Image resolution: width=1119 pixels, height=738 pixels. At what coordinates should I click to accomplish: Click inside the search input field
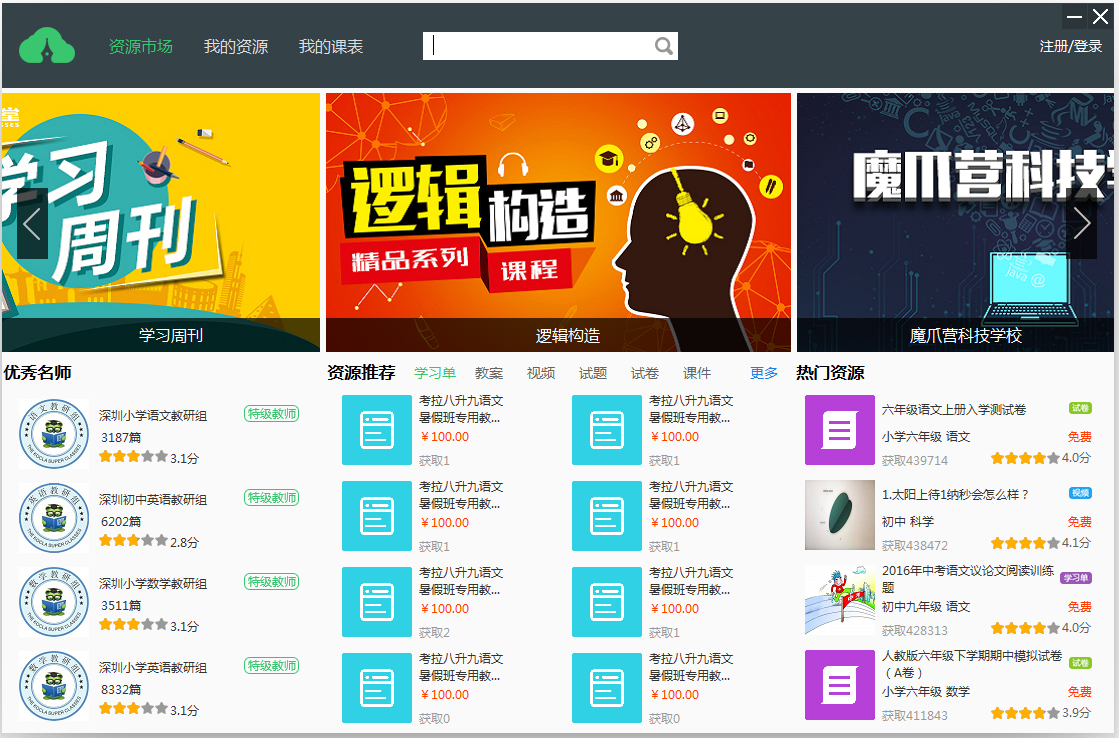[540, 46]
